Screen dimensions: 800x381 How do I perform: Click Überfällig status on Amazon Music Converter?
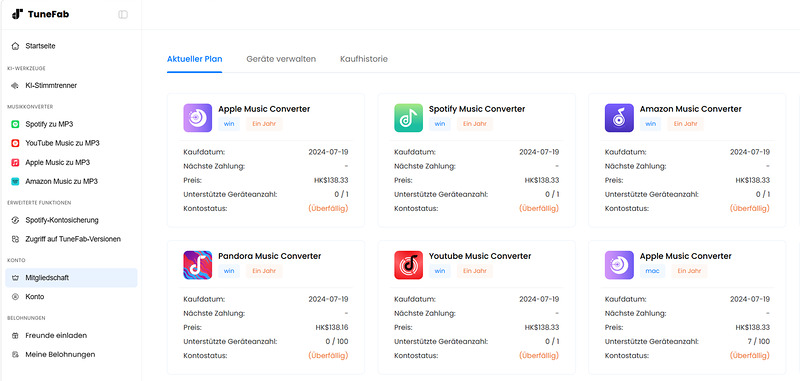(750, 208)
